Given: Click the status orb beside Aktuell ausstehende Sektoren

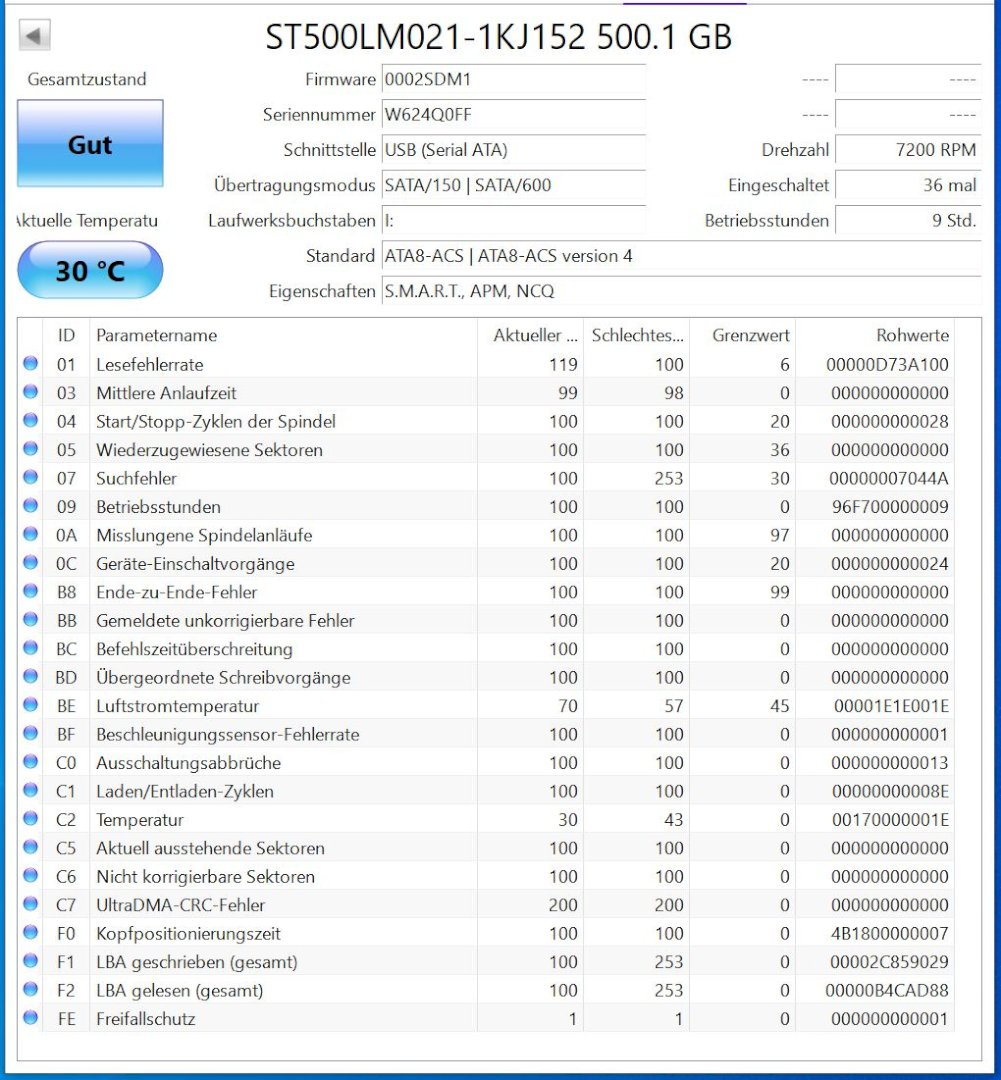Looking at the screenshot, I should click(30, 847).
